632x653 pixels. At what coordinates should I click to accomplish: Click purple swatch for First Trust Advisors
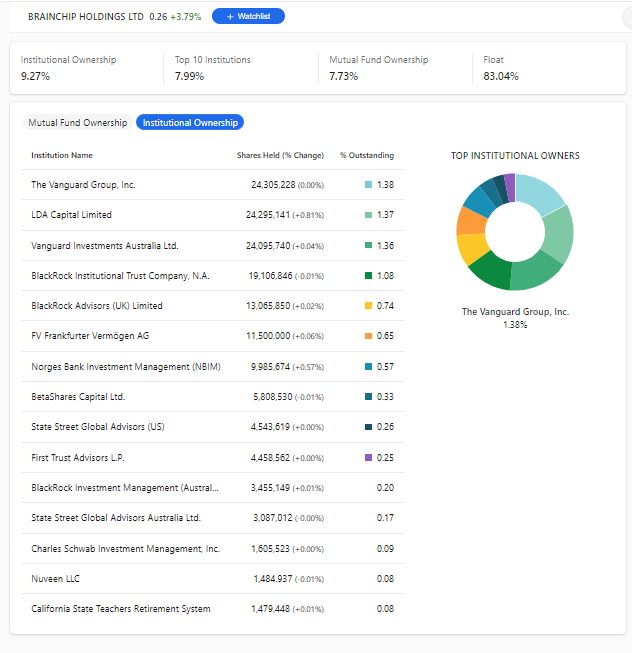coord(368,457)
